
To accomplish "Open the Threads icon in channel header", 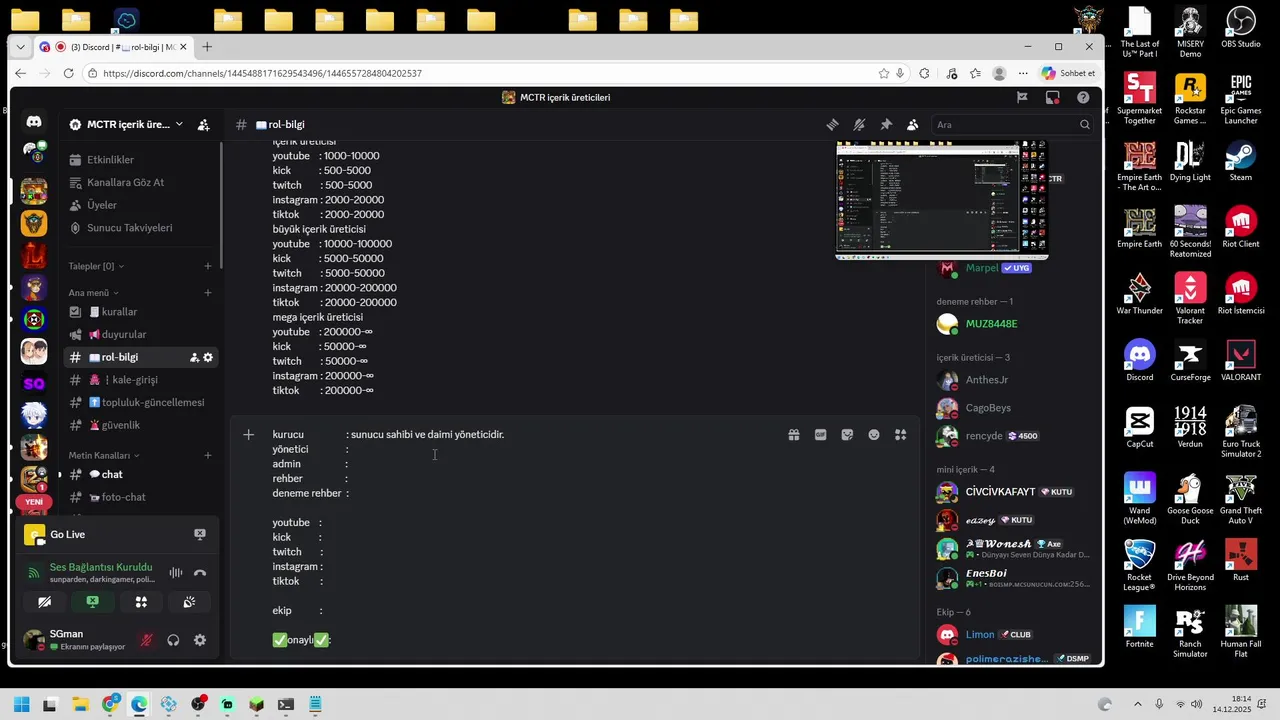I will pyautogui.click(x=832, y=125).
